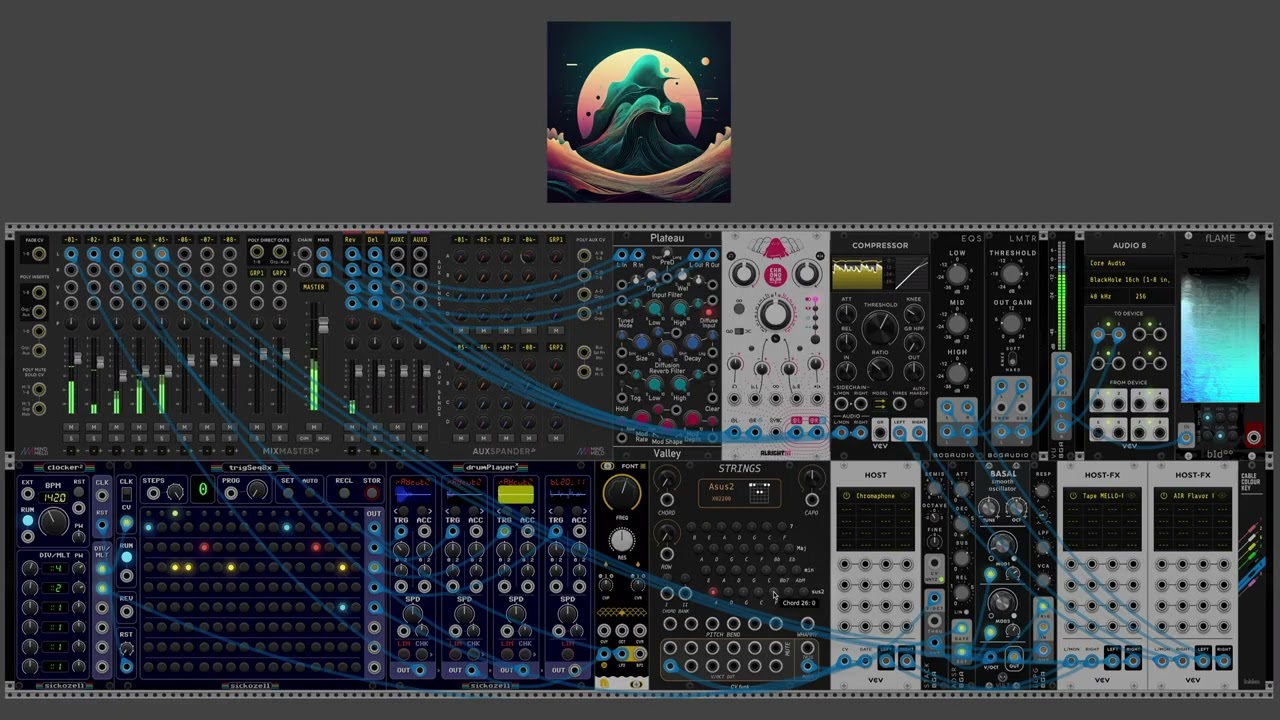The width and height of the screenshot is (1280, 720).
Task: Open the Chromaphone plugin selector on Host
Action: click(875, 496)
